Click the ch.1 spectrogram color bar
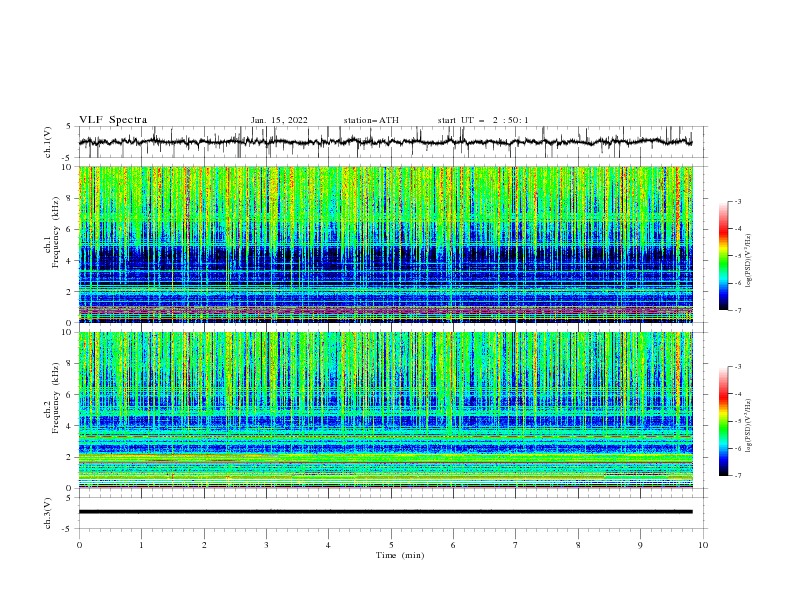The height and width of the screenshot is (612, 792). [x=723, y=256]
